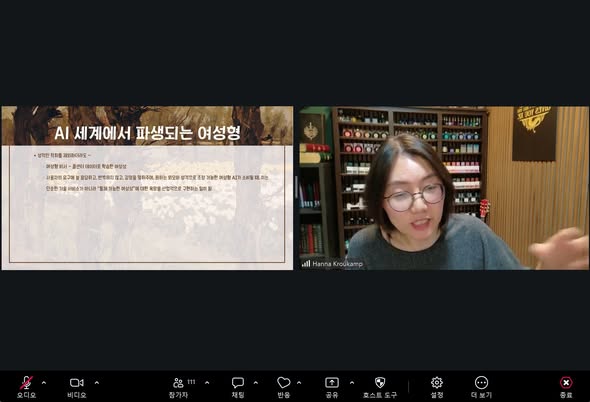Open the 호스트 도구 host tools shield
590x402 pixels.
point(380,387)
